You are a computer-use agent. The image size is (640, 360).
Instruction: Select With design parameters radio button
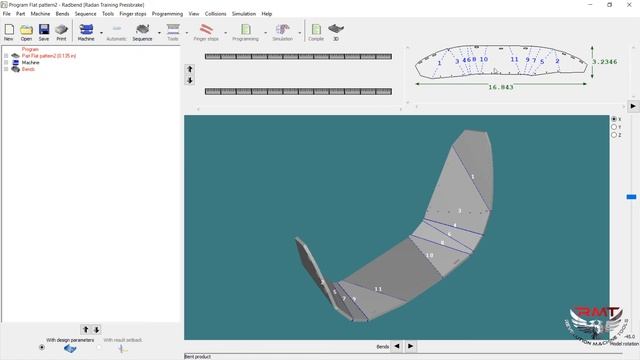42,347
